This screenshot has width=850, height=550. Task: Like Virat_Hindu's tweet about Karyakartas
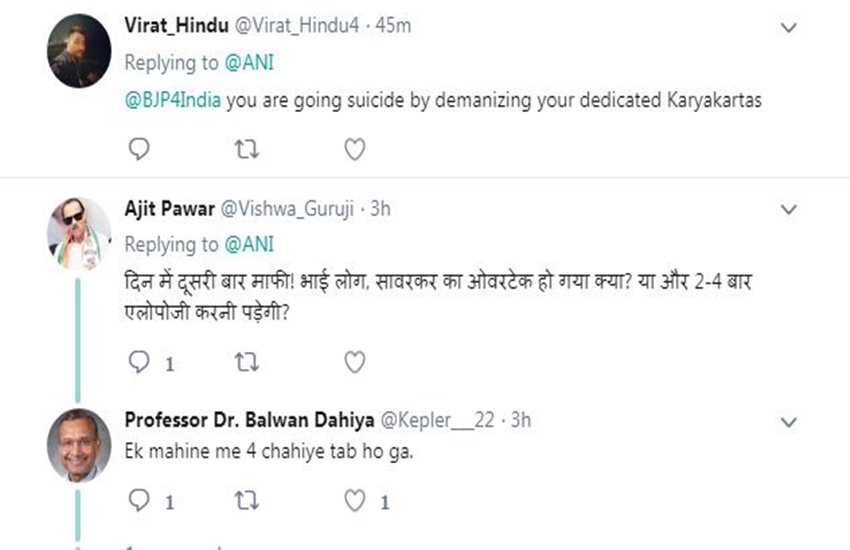click(354, 149)
